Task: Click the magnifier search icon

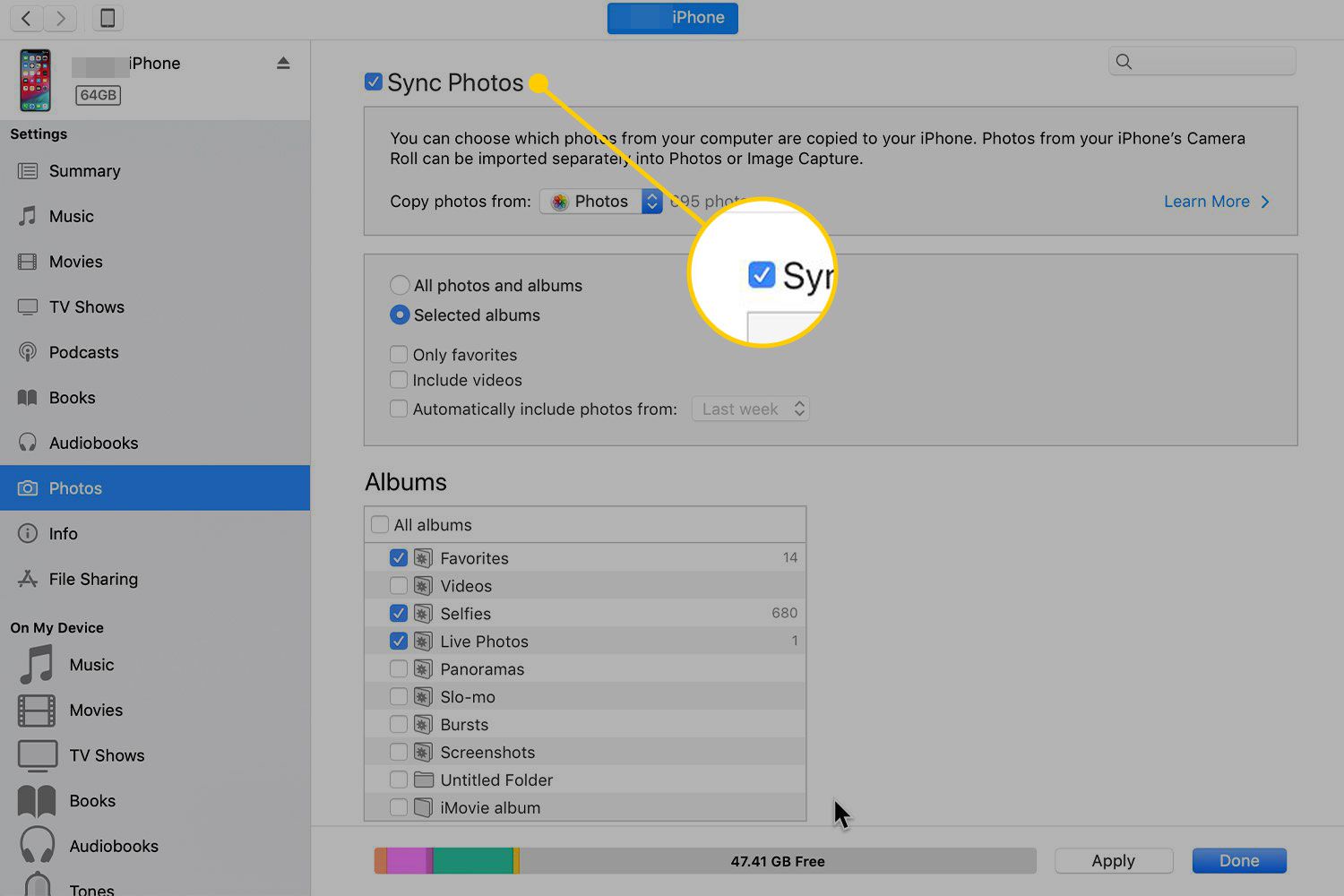Action: [x=1124, y=61]
